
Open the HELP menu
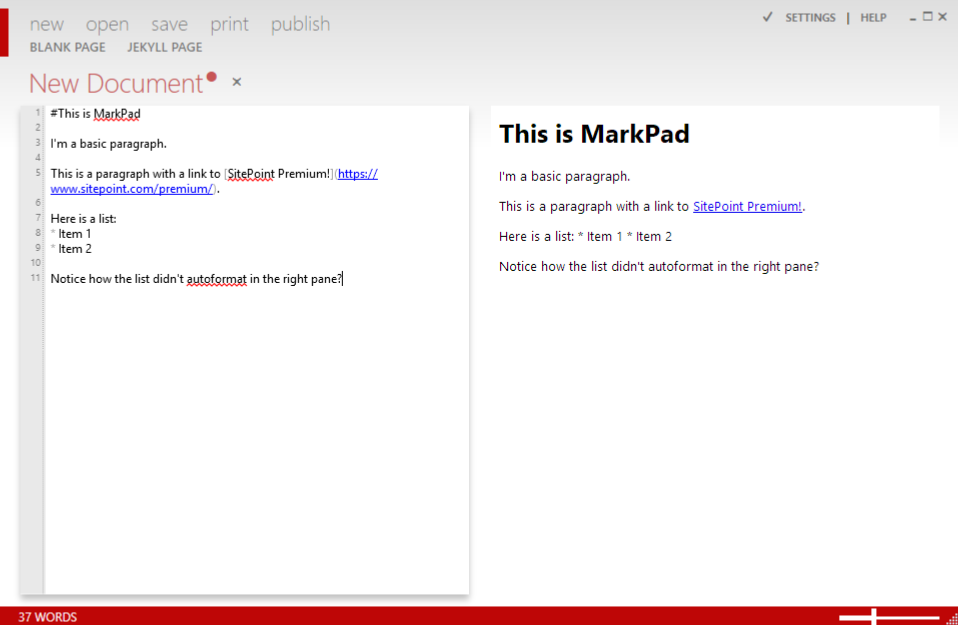point(873,17)
